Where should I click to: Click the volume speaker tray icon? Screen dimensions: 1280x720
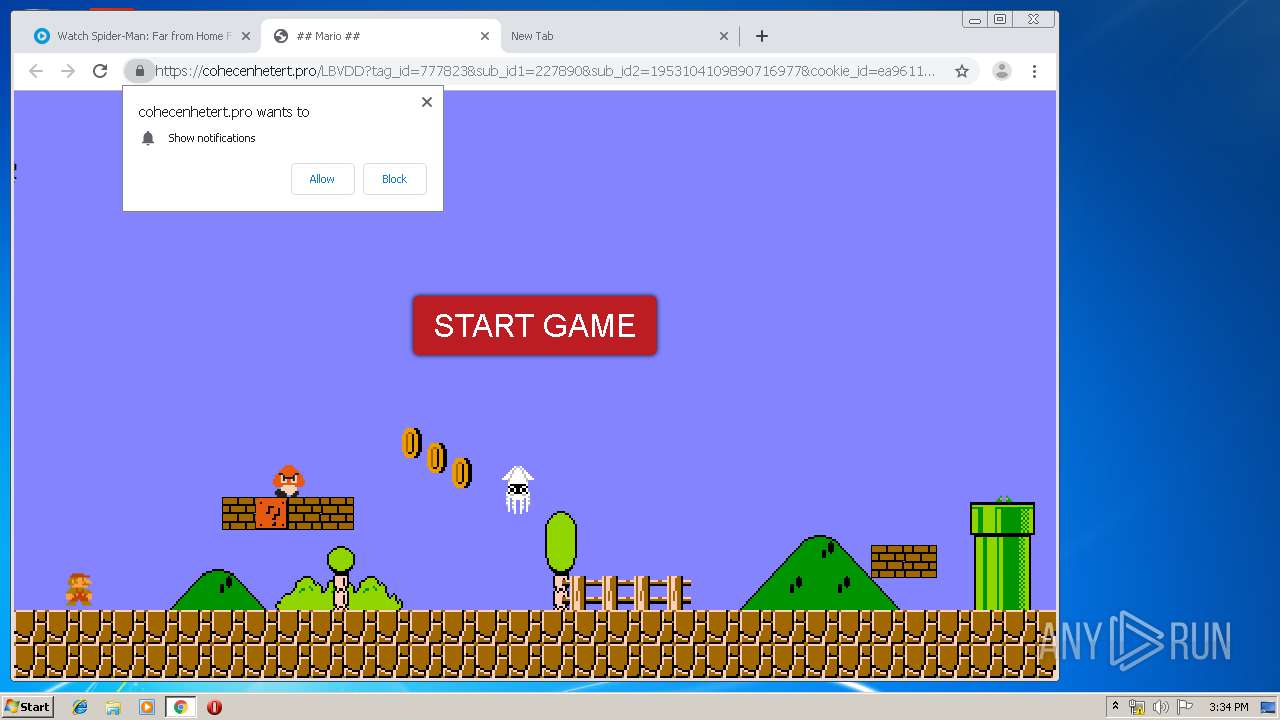click(x=1160, y=707)
